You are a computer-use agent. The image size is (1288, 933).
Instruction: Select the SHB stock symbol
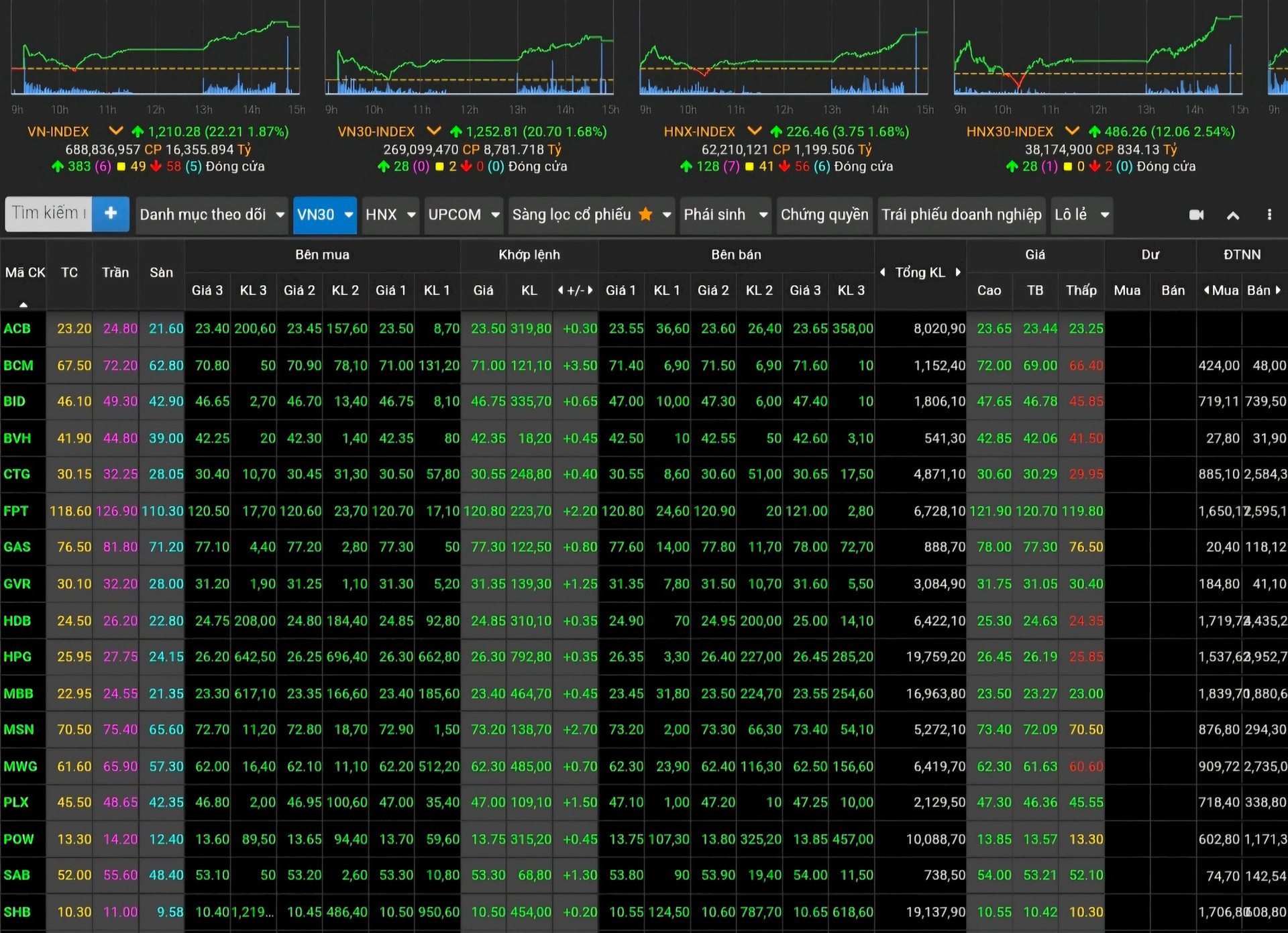(17, 912)
